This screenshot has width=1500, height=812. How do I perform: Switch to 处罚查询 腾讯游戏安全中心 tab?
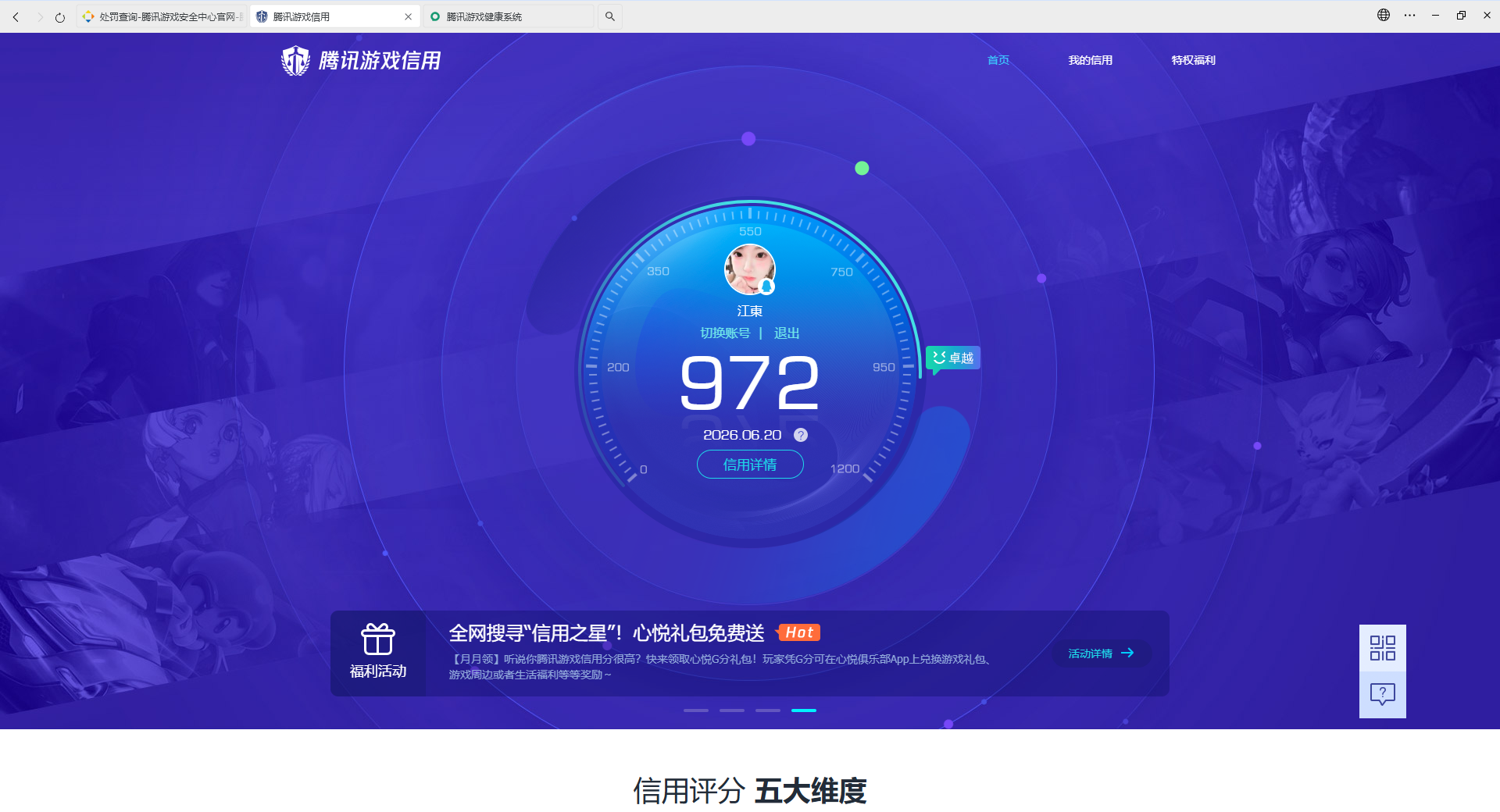[162, 16]
